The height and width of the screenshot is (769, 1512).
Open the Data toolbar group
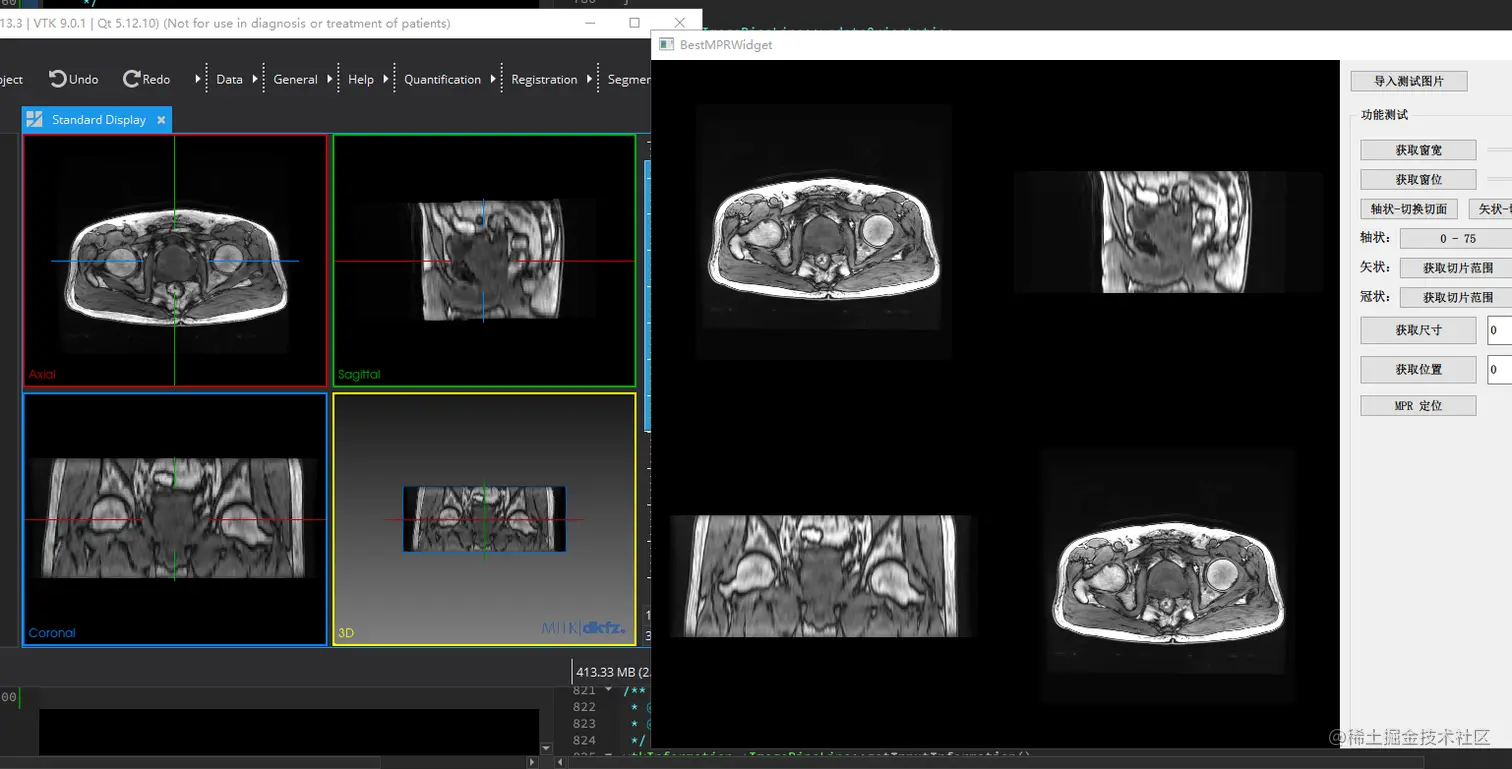tap(229, 79)
